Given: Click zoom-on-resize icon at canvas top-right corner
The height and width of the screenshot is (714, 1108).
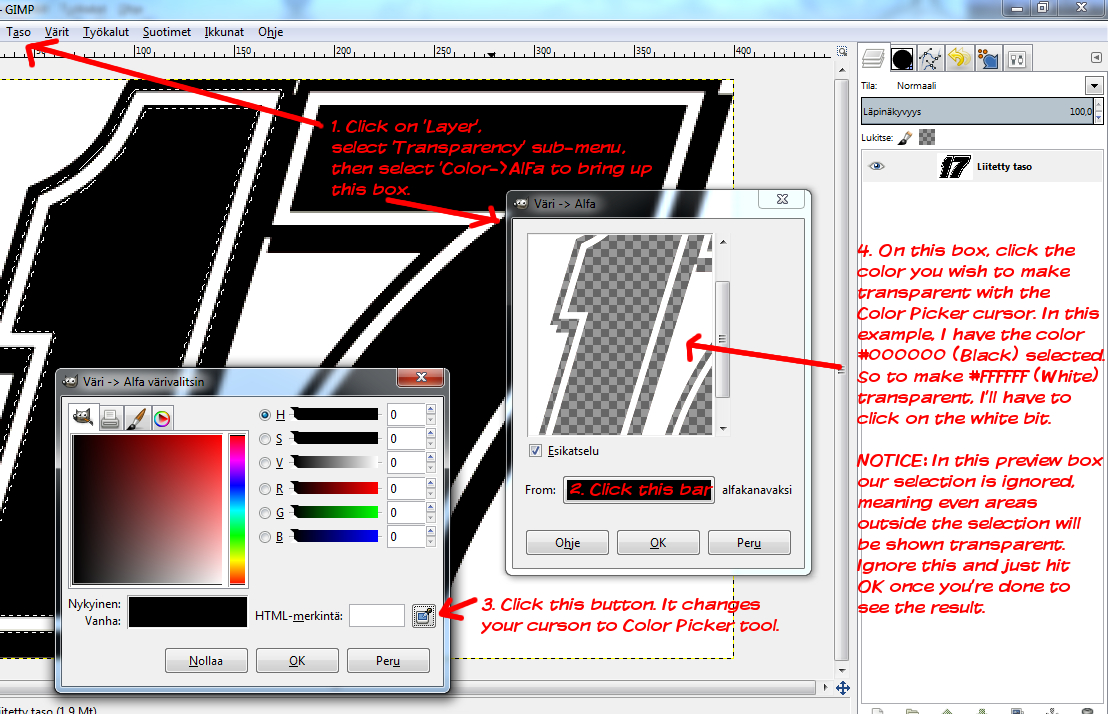Looking at the screenshot, I should [x=842, y=51].
